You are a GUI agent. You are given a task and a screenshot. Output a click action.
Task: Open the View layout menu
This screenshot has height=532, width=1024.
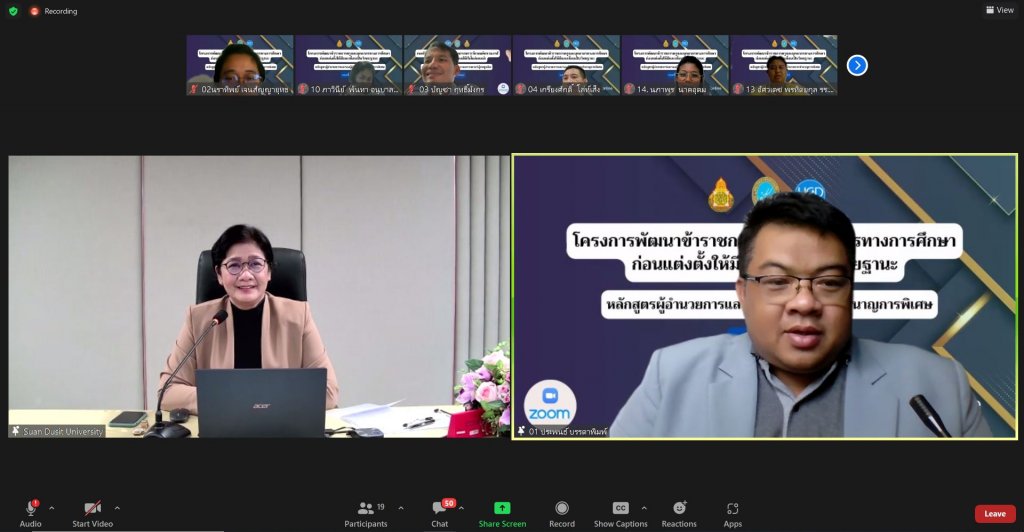coord(998,10)
